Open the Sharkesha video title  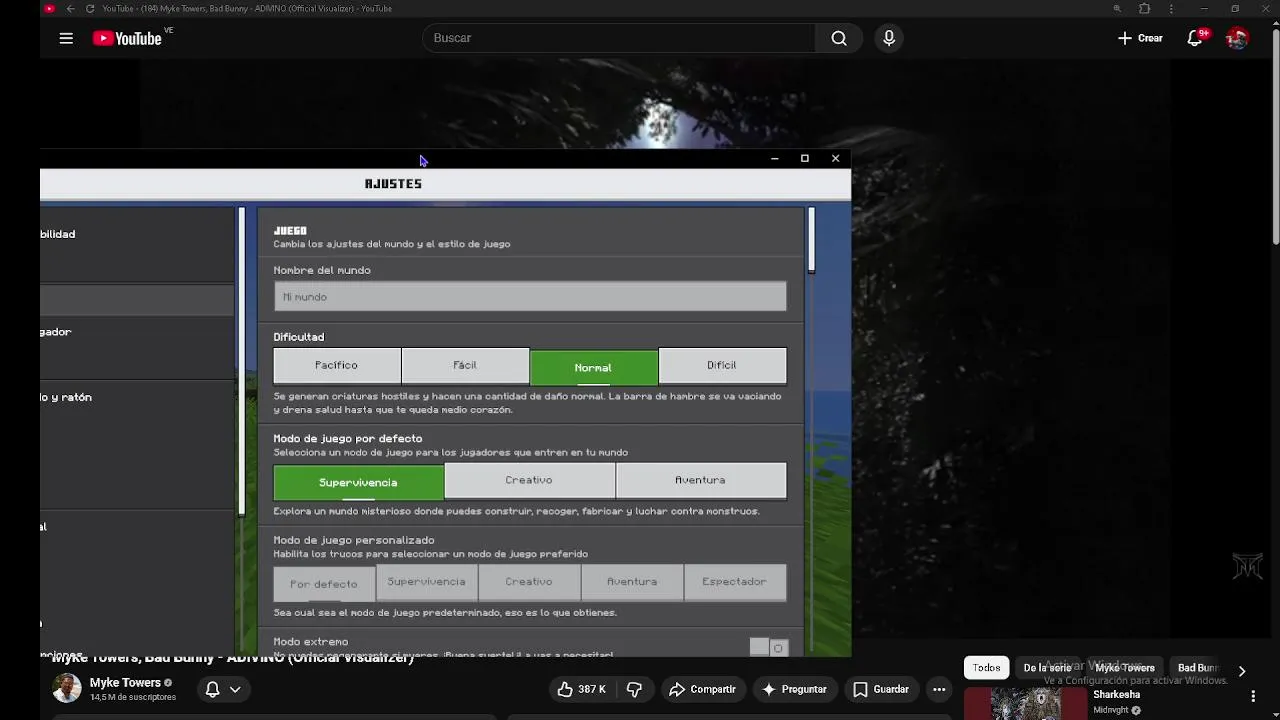[x=1116, y=695]
